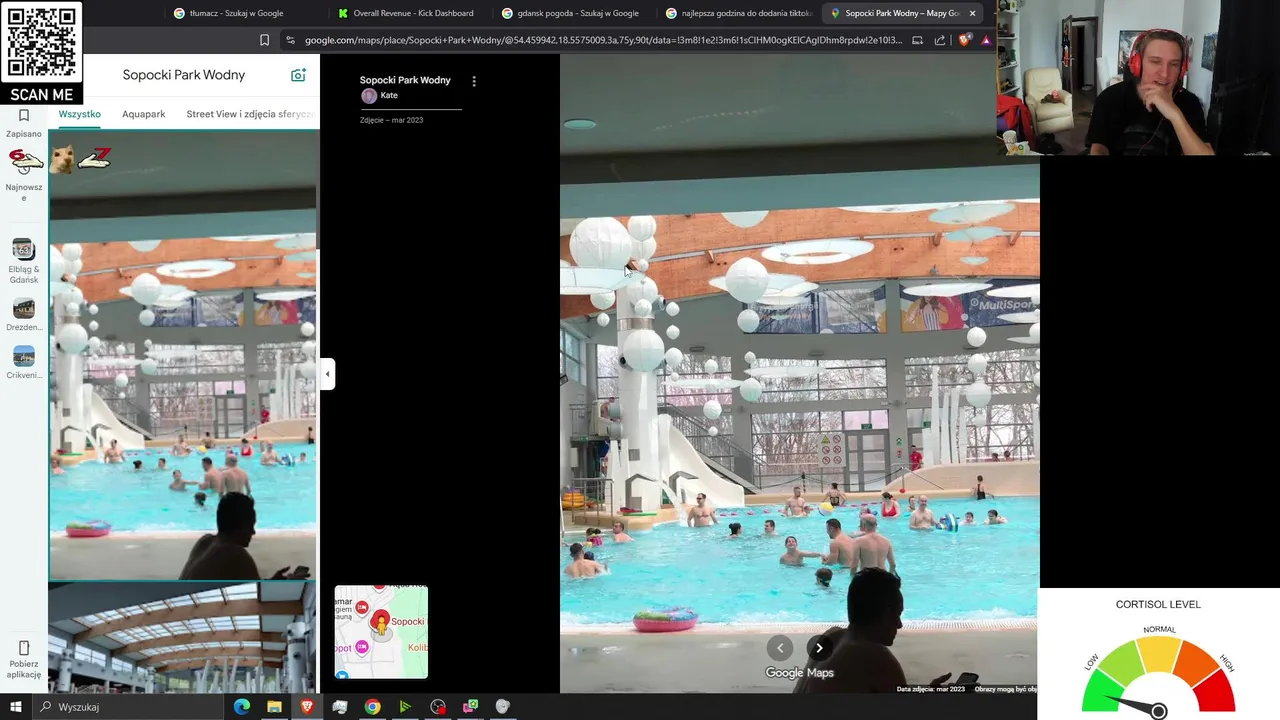
Task: Open the Brave Shields lion icon
Action: pos(964,40)
